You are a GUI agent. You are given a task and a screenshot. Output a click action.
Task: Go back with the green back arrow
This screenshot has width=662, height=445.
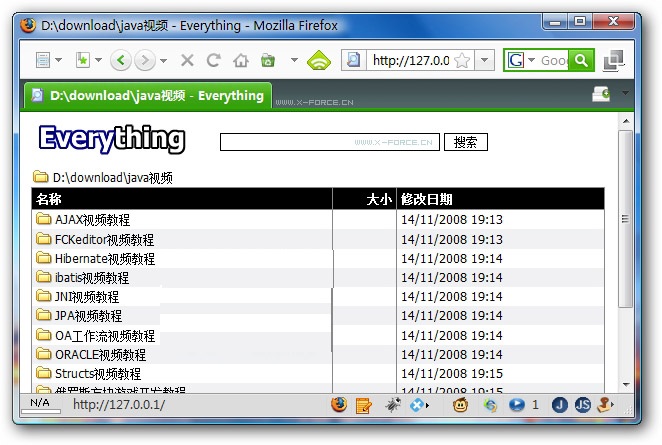121,60
